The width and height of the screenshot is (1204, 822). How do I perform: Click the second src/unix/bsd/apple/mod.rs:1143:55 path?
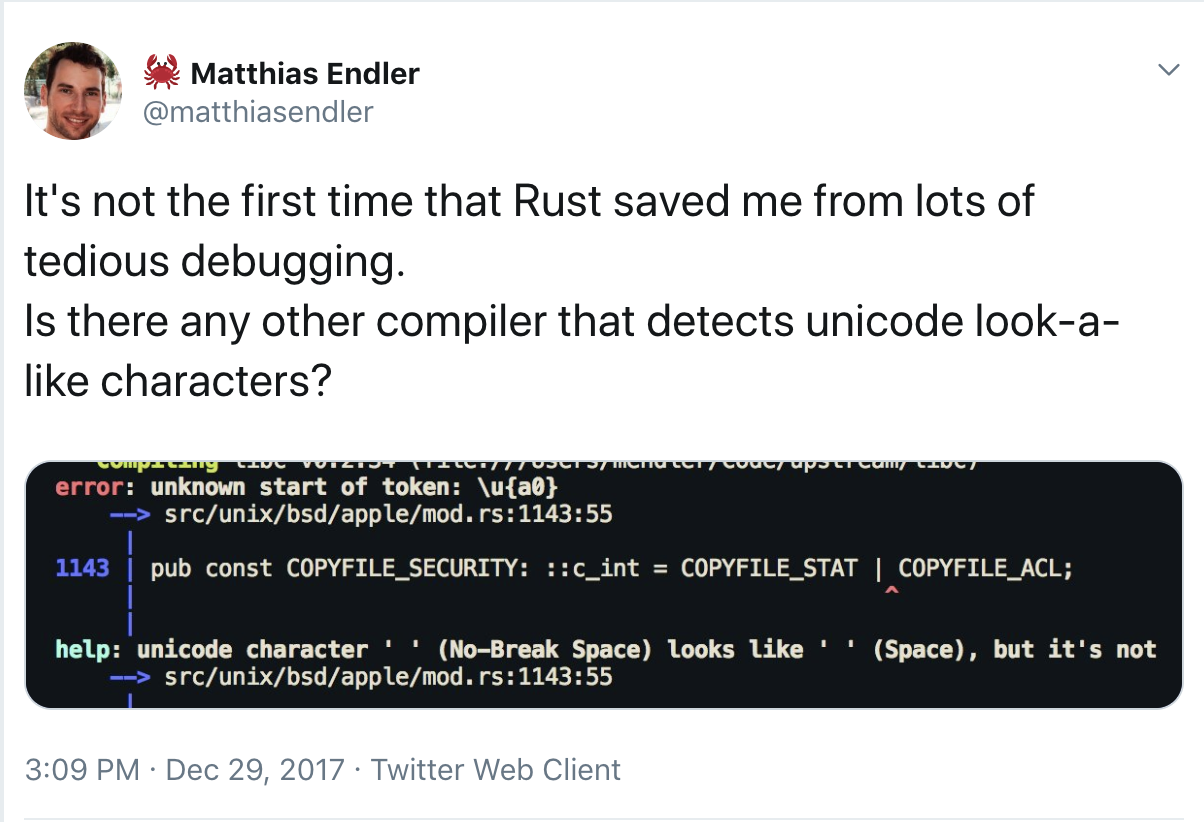[x=388, y=677]
